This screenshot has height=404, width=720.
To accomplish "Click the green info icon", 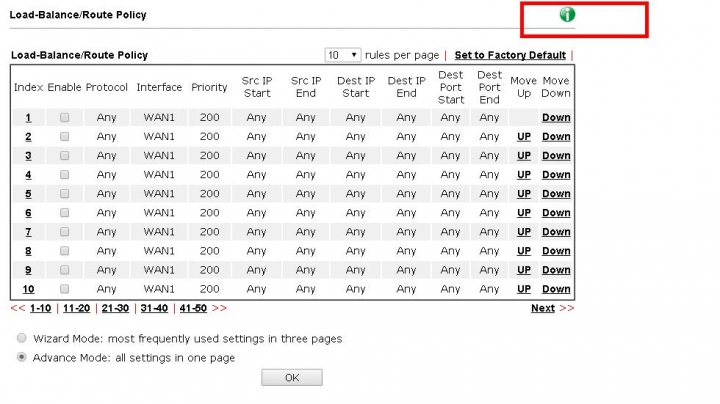I will point(567,15).
